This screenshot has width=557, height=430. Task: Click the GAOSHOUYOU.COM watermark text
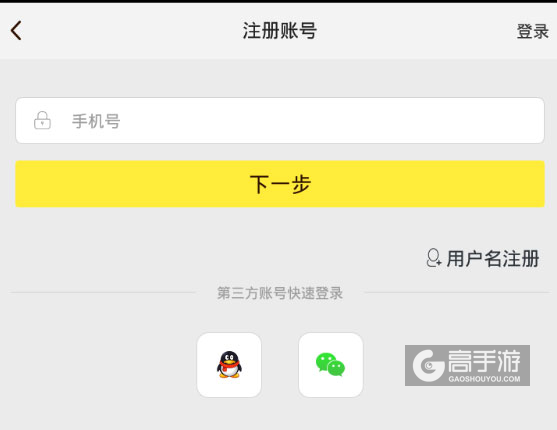tap(484, 379)
